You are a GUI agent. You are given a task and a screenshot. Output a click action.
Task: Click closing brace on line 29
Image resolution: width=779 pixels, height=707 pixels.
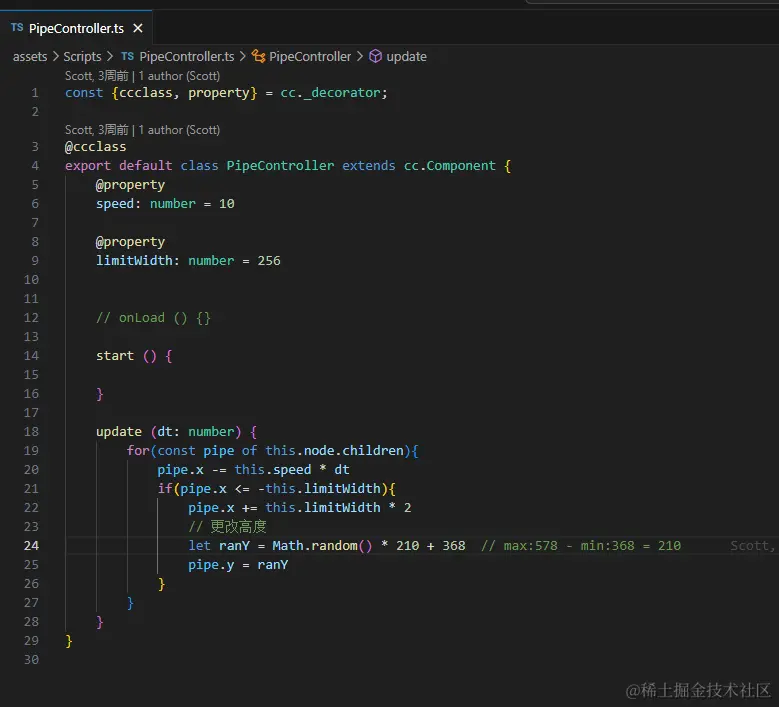coord(69,641)
